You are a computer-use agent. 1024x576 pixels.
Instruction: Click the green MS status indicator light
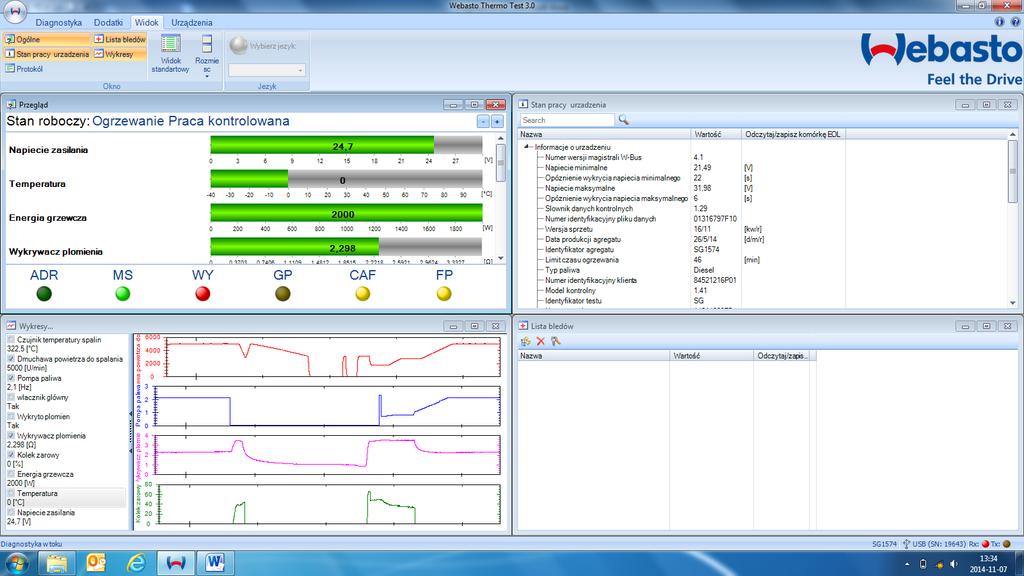(123, 294)
